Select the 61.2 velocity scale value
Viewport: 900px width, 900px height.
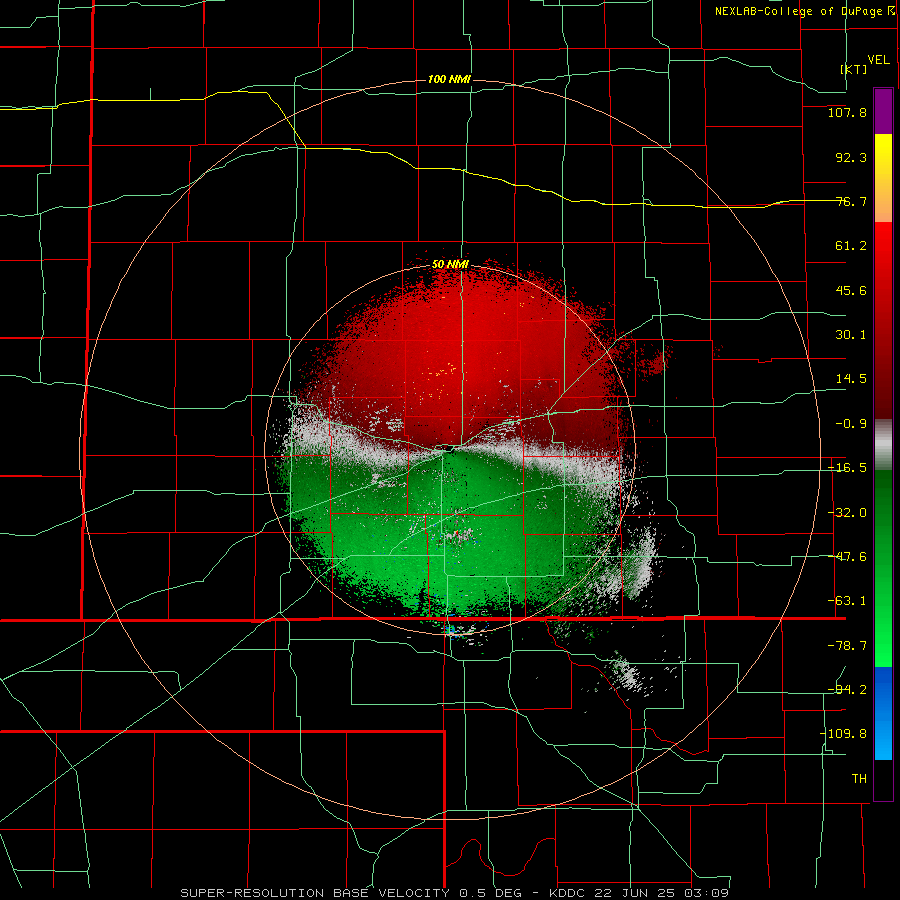point(851,246)
